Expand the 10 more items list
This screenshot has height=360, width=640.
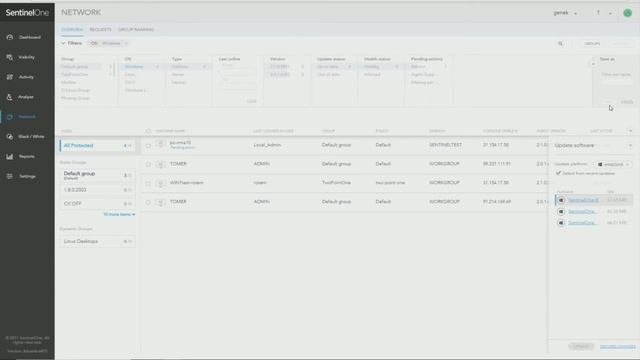tap(119, 214)
